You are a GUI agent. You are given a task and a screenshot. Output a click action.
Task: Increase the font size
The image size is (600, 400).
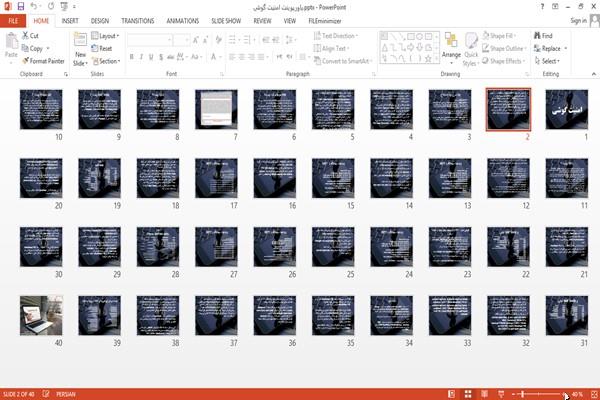point(196,40)
